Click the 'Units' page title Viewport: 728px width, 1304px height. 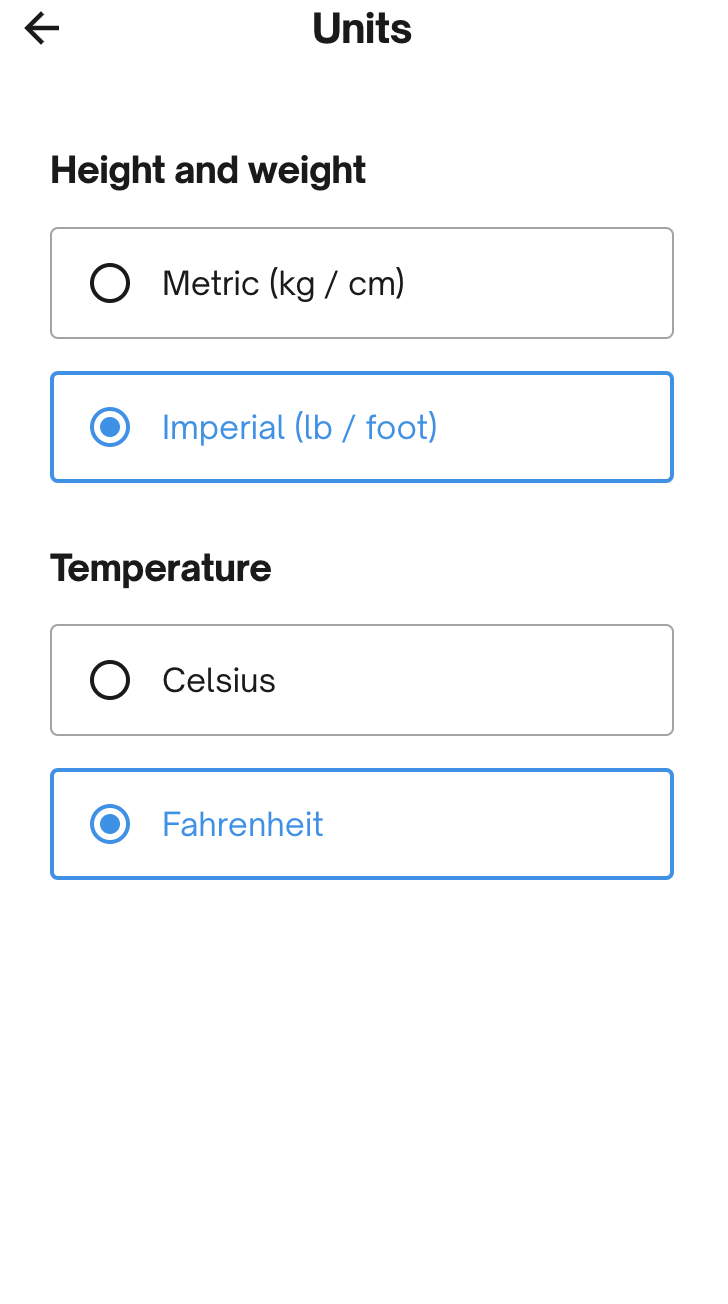(x=362, y=29)
